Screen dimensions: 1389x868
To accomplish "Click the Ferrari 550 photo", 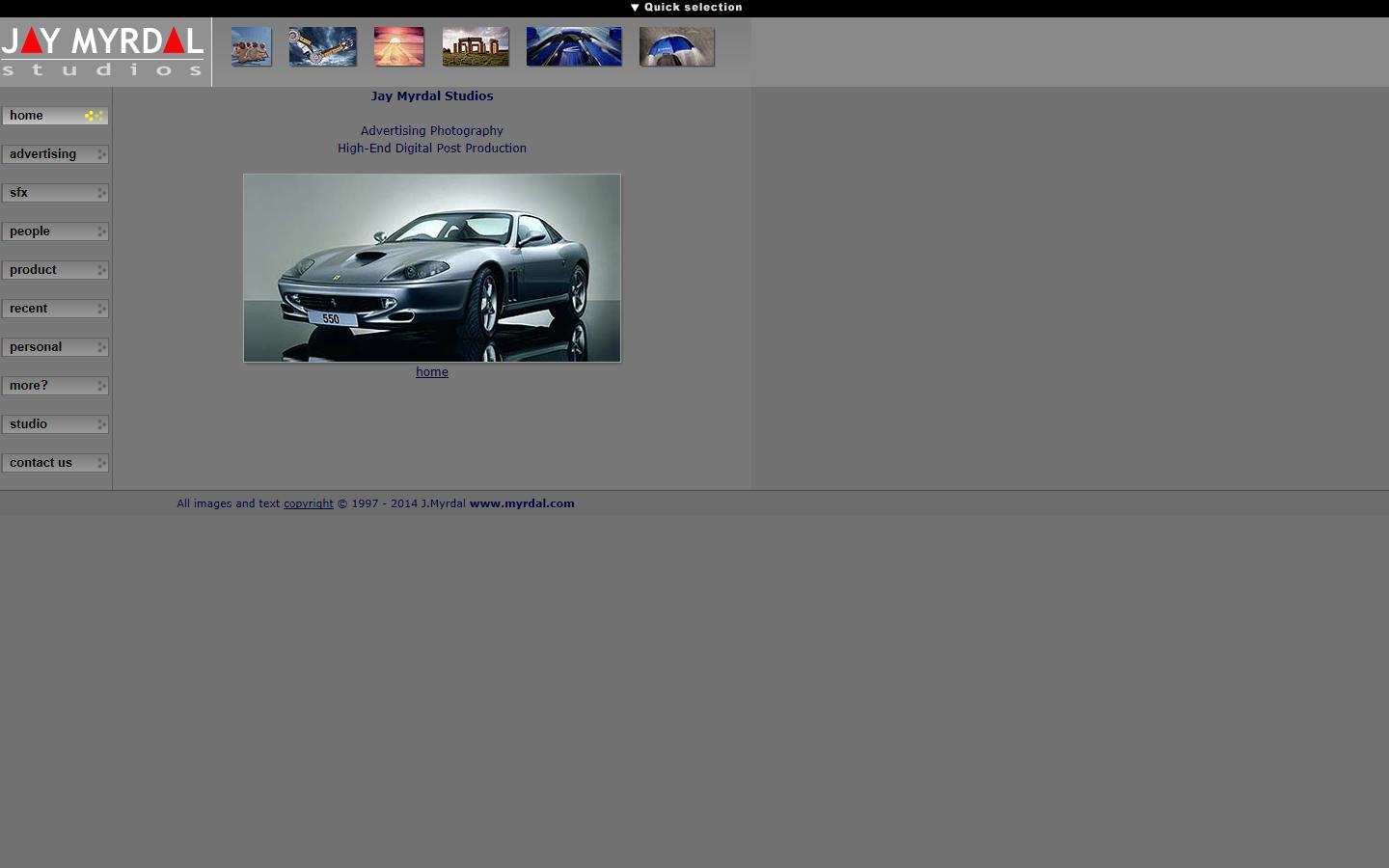I will [x=431, y=268].
